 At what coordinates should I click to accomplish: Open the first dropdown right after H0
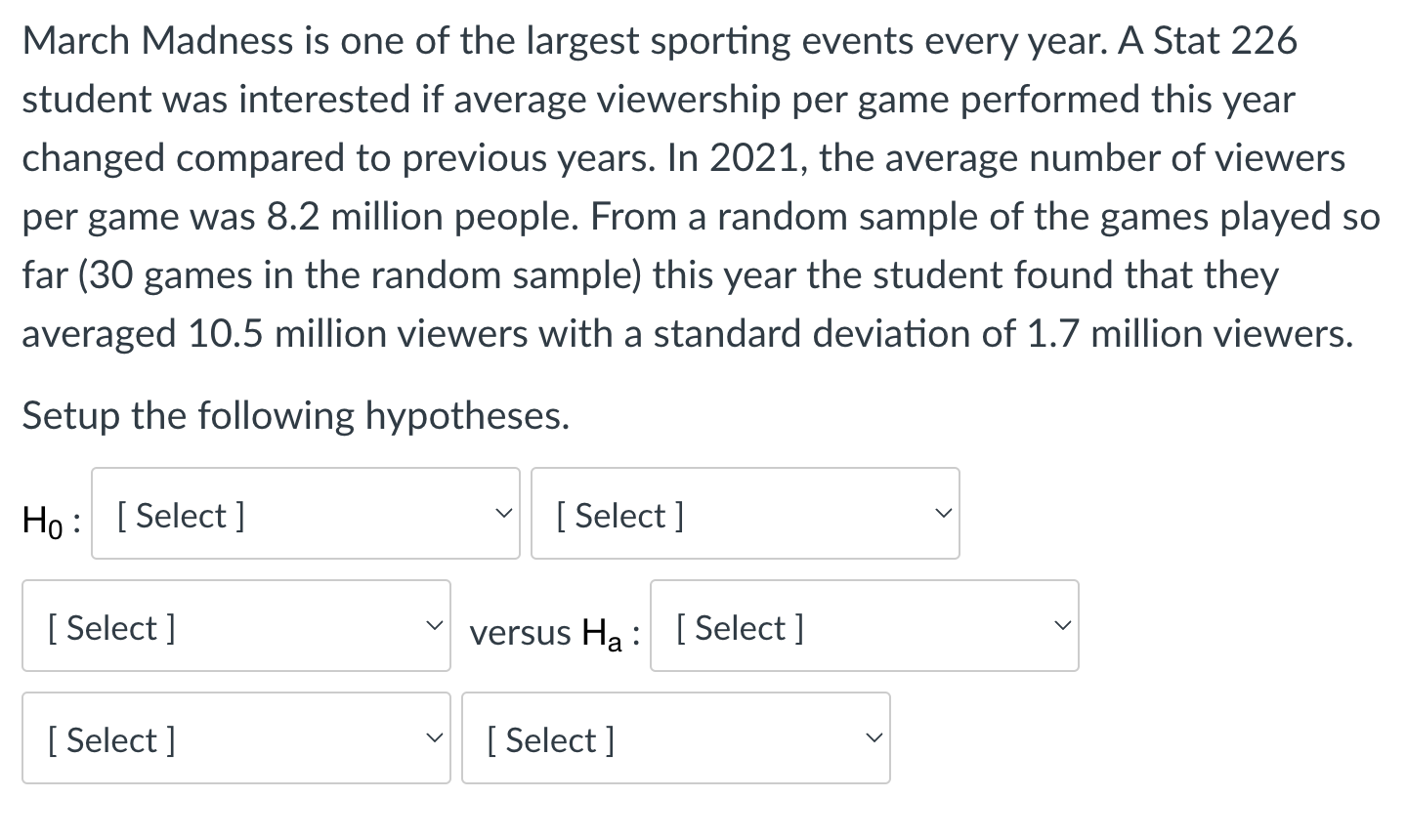[x=305, y=514]
